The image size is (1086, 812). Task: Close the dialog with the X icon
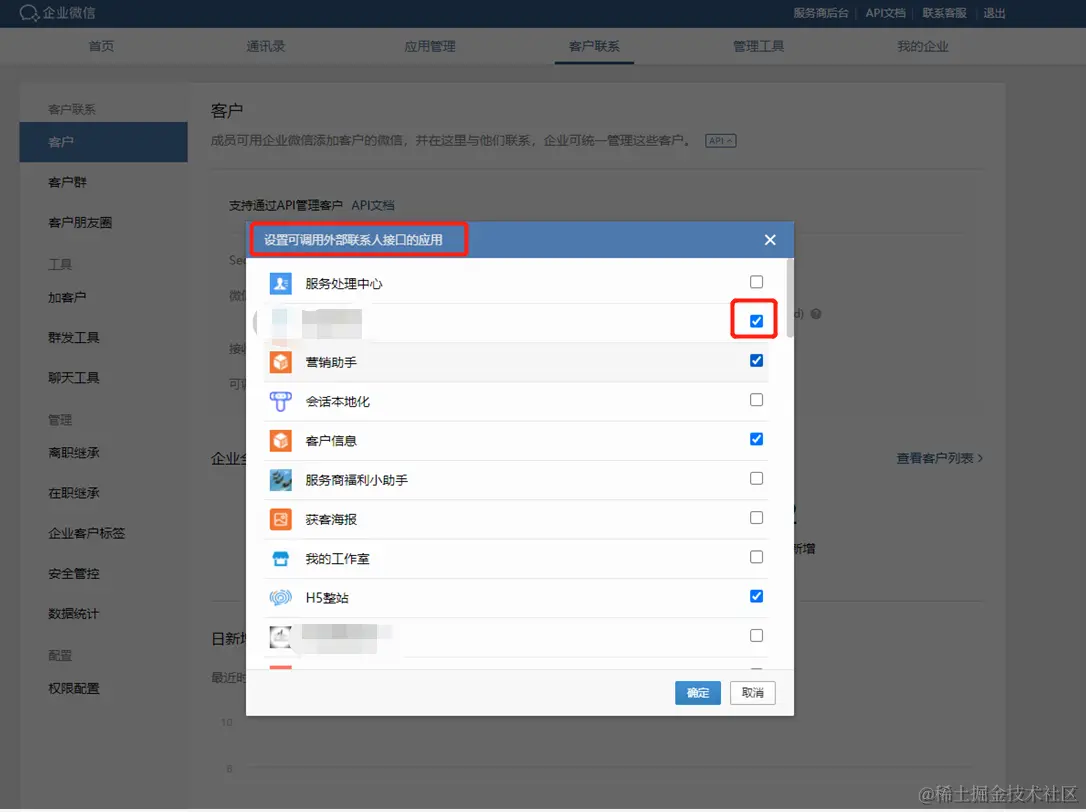point(770,240)
